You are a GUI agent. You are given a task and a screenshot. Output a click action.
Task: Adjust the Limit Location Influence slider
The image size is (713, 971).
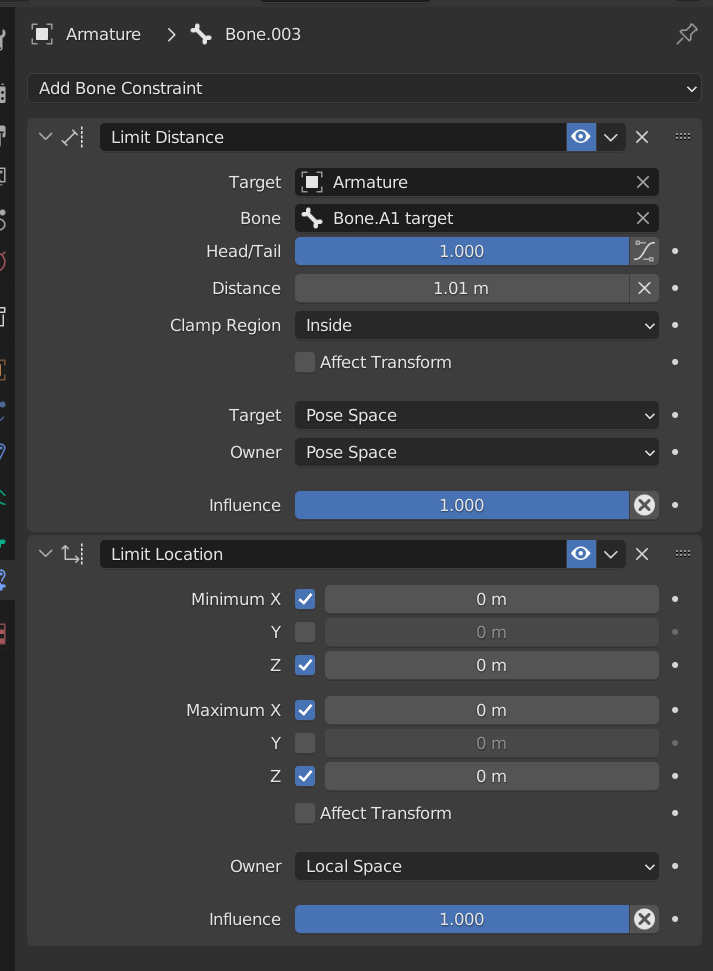461,919
